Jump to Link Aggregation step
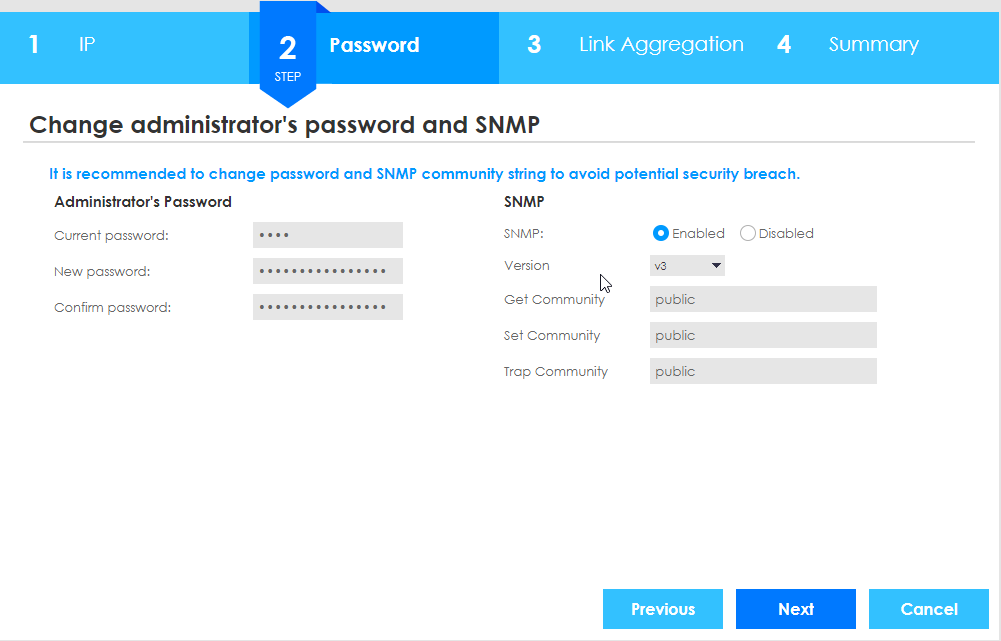This screenshot has height=641, width=1001. 661,45
